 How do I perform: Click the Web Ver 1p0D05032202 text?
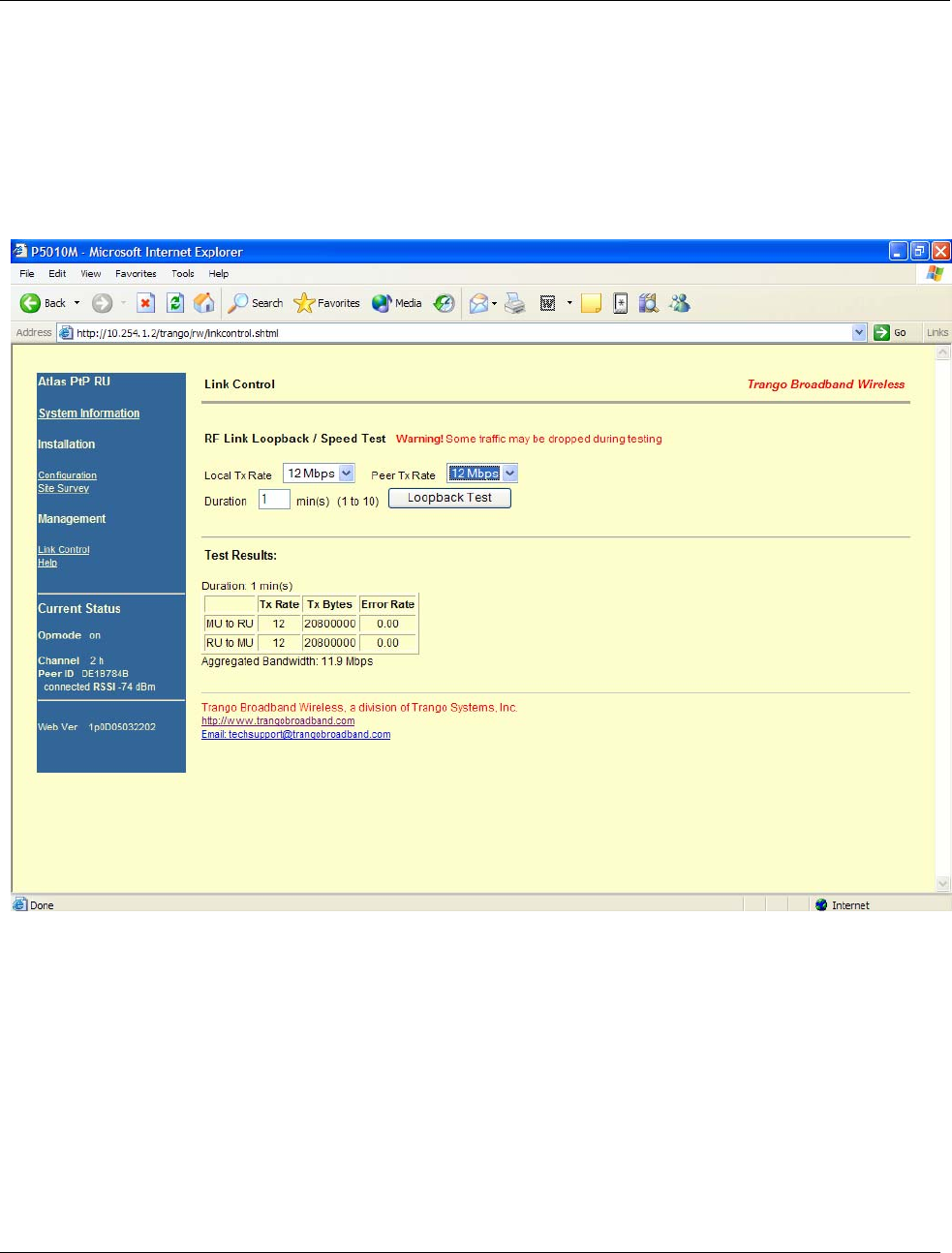point(97,727)
